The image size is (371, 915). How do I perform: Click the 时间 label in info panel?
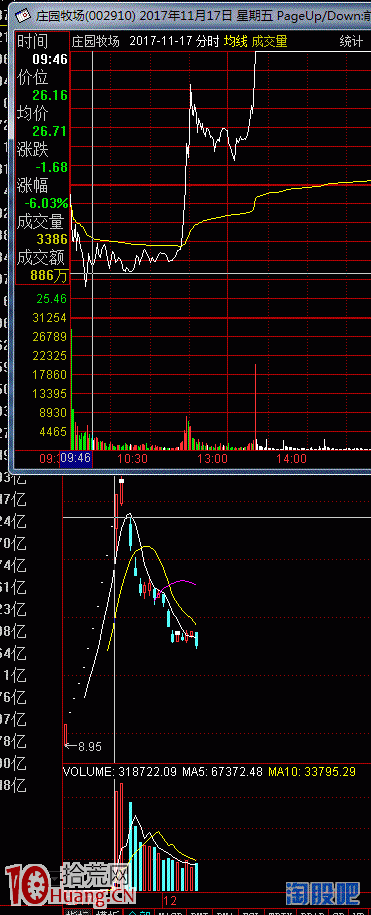point(33,41)
